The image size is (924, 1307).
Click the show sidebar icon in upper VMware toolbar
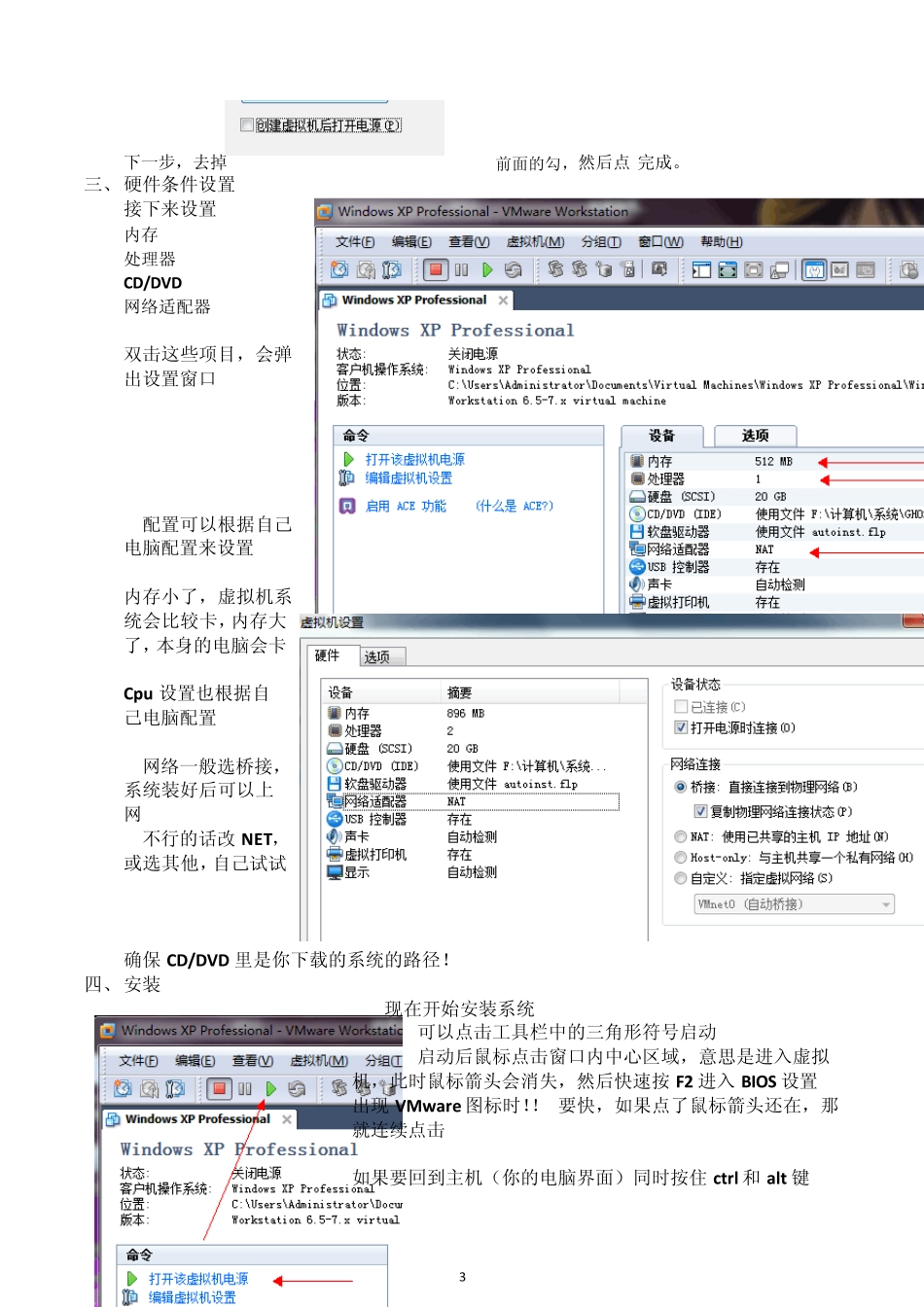(x=701, y=269)
